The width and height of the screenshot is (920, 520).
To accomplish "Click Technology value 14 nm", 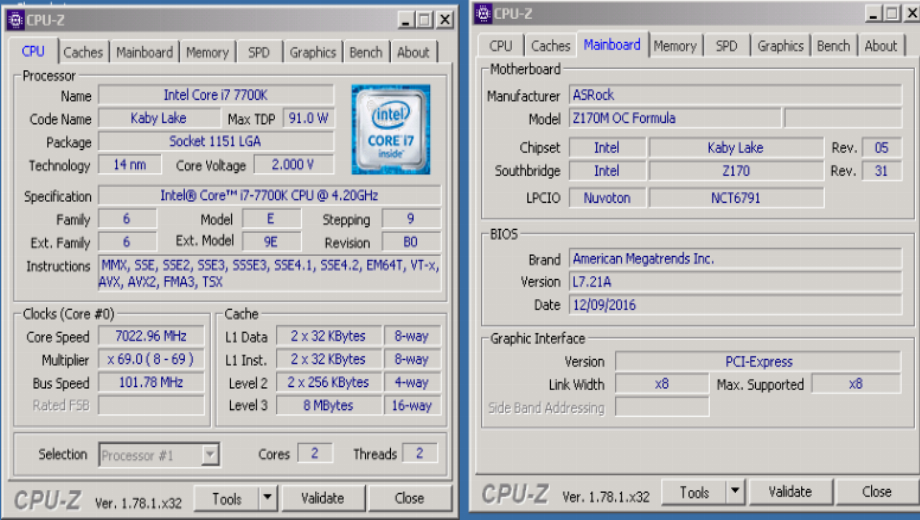I will pyautogui.click(x=130, y=165).
